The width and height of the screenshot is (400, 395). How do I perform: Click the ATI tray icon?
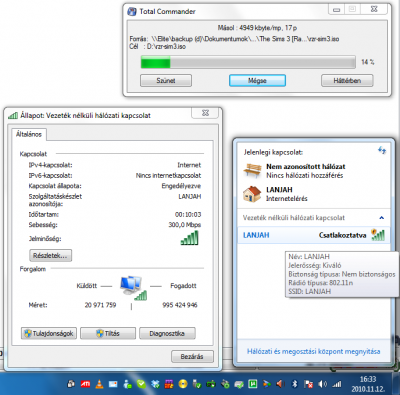tap(85, 384)
